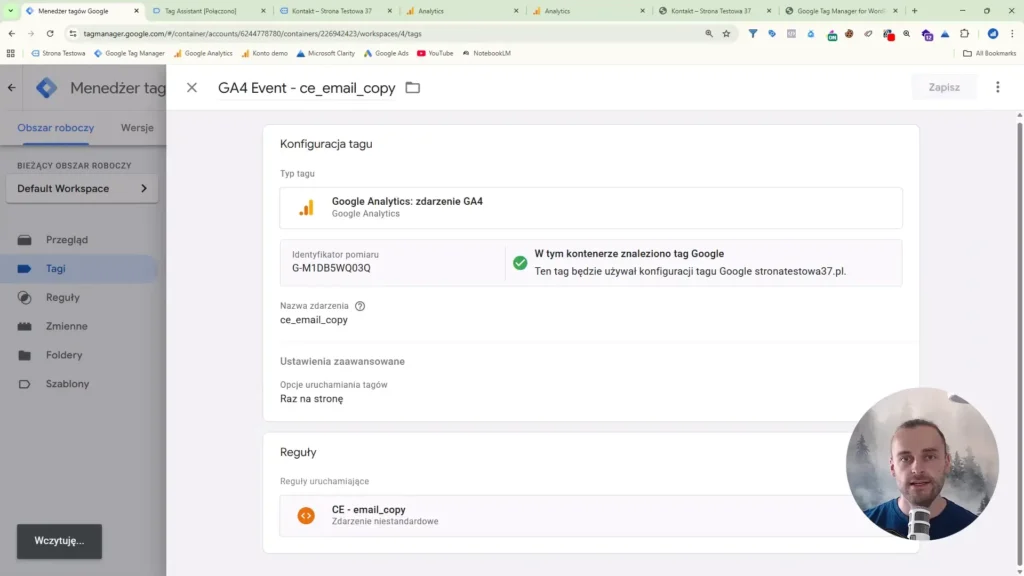Image resolution: width=1024 pixels, height=576 pixels.
Task: Click the folder icon next to tag name
Action: (413, 88)
